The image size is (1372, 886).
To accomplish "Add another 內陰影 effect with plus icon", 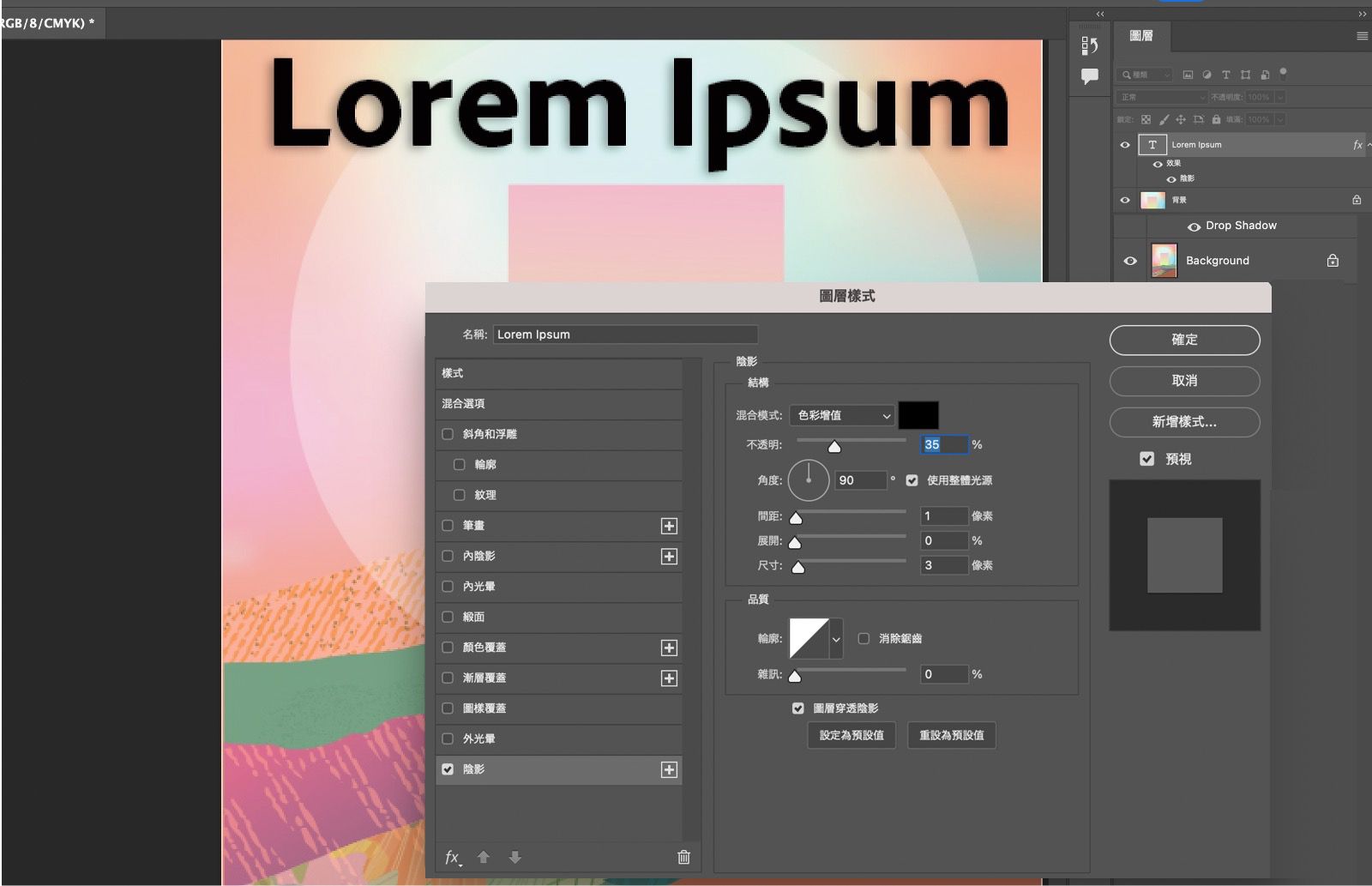I will tap(670, 557).
